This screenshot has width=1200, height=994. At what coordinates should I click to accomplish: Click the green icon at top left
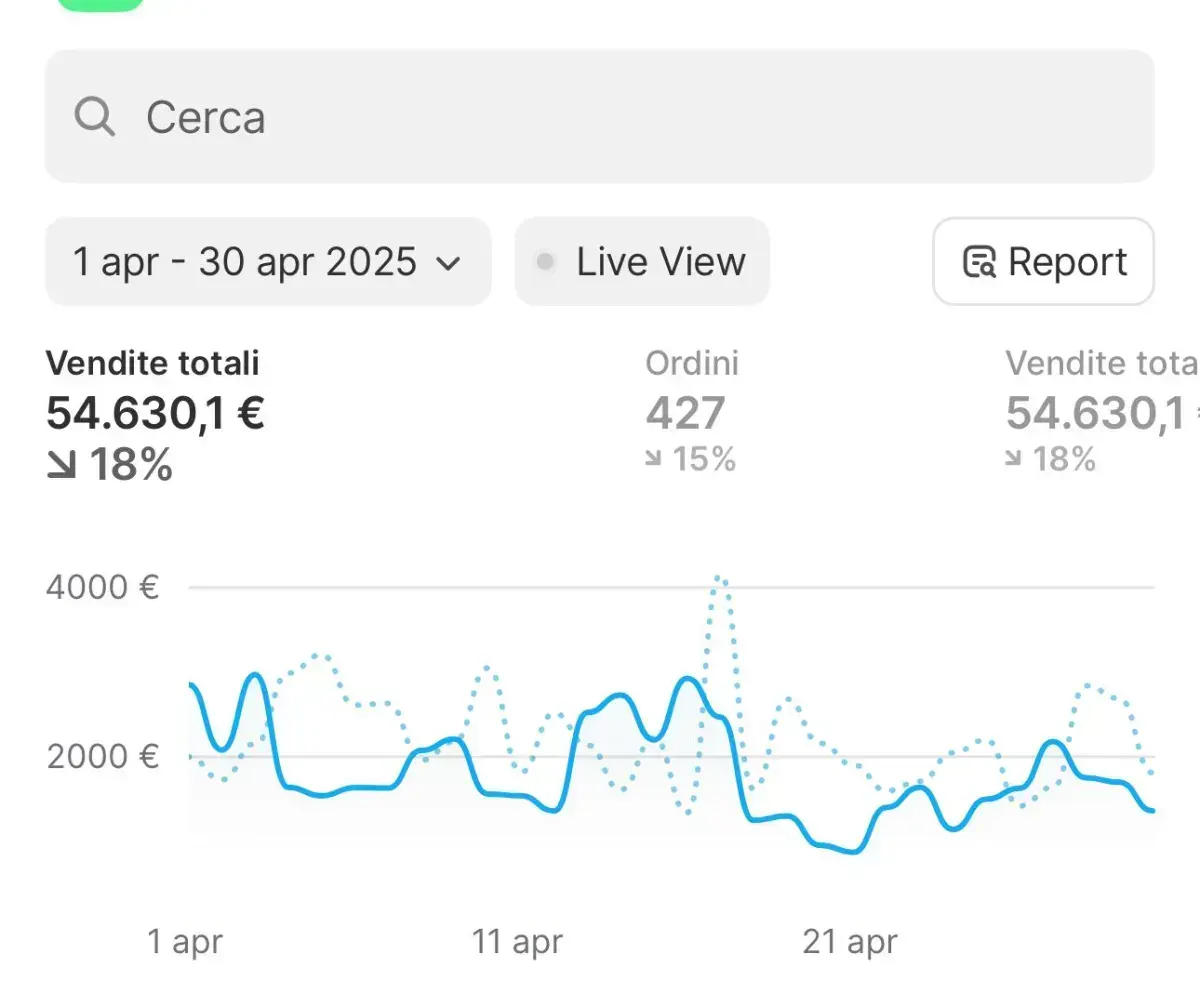pyautogui.click(x=100, y=4)
